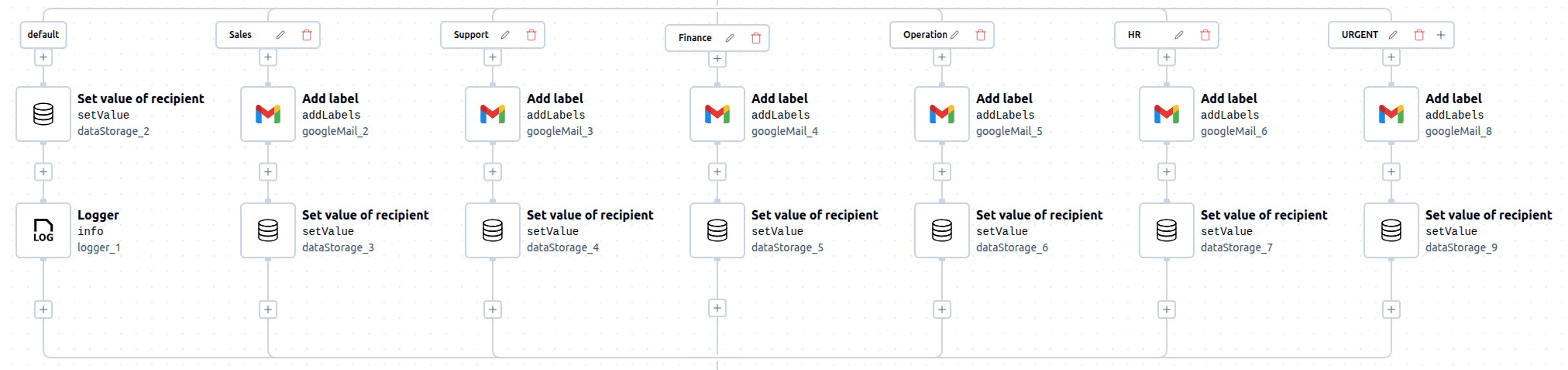Delete the Support branch using trash icon
1568x370 pixels.
(531, 35)
